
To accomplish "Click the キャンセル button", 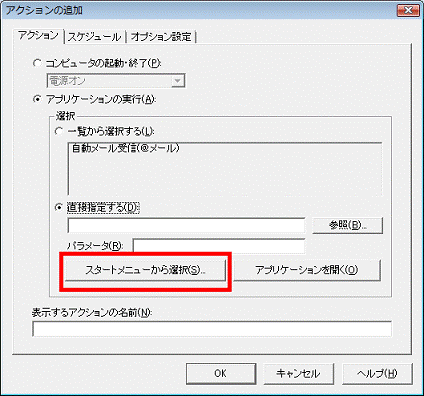I will (x=298, y=373).
